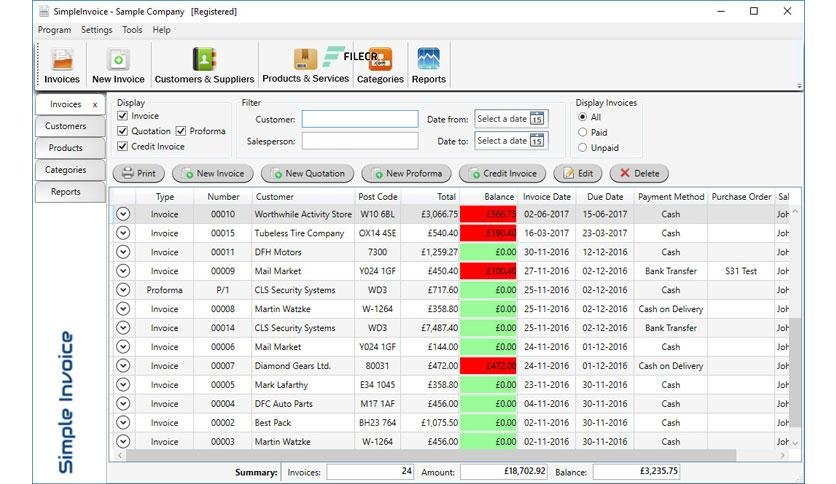Viewport: 836px width, 484px height.
Task: Expand row for invoice 00004
Action: tap(123, 404)
